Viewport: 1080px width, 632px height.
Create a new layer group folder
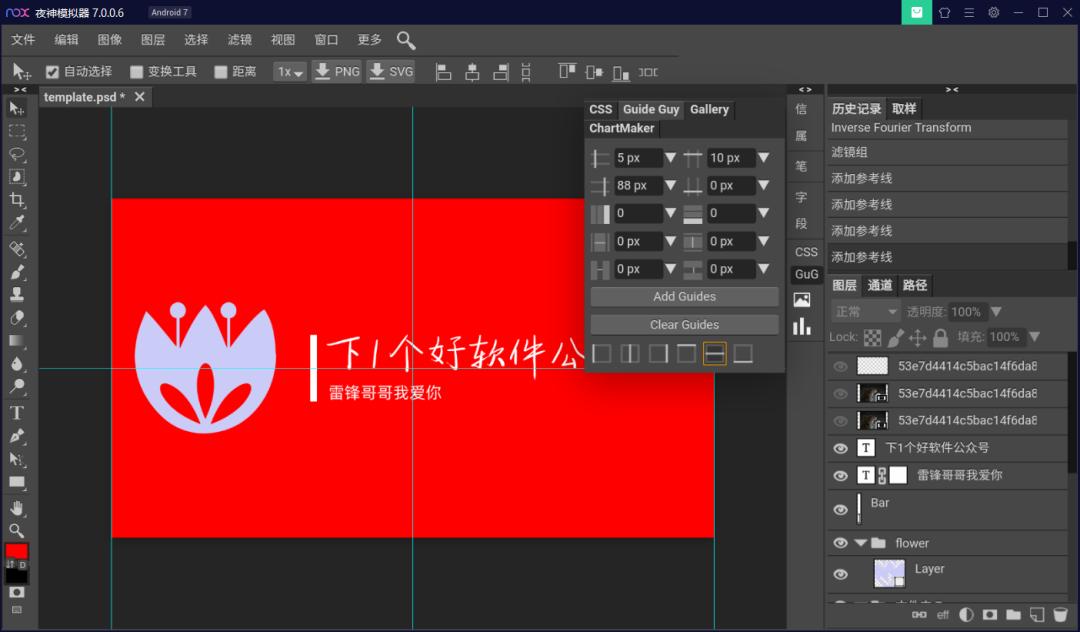pos(1013,614)
